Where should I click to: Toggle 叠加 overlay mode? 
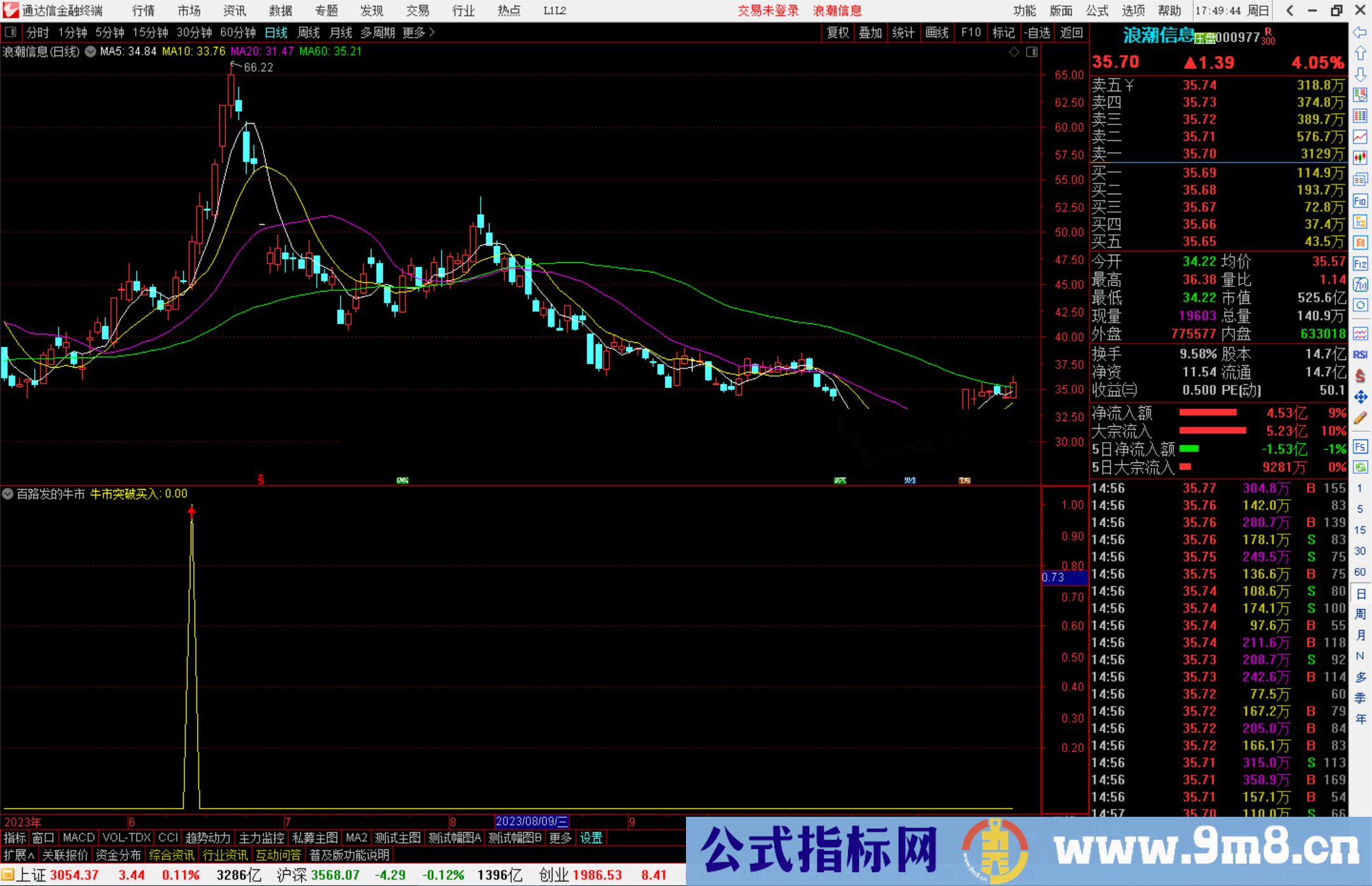[870, 32]
